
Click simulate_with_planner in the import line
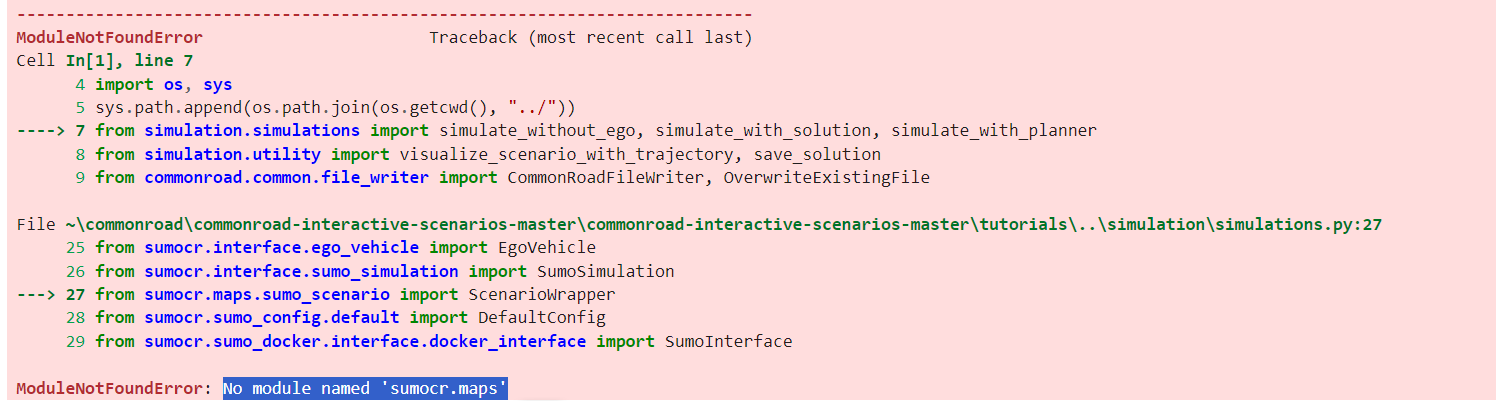(994, 131)
